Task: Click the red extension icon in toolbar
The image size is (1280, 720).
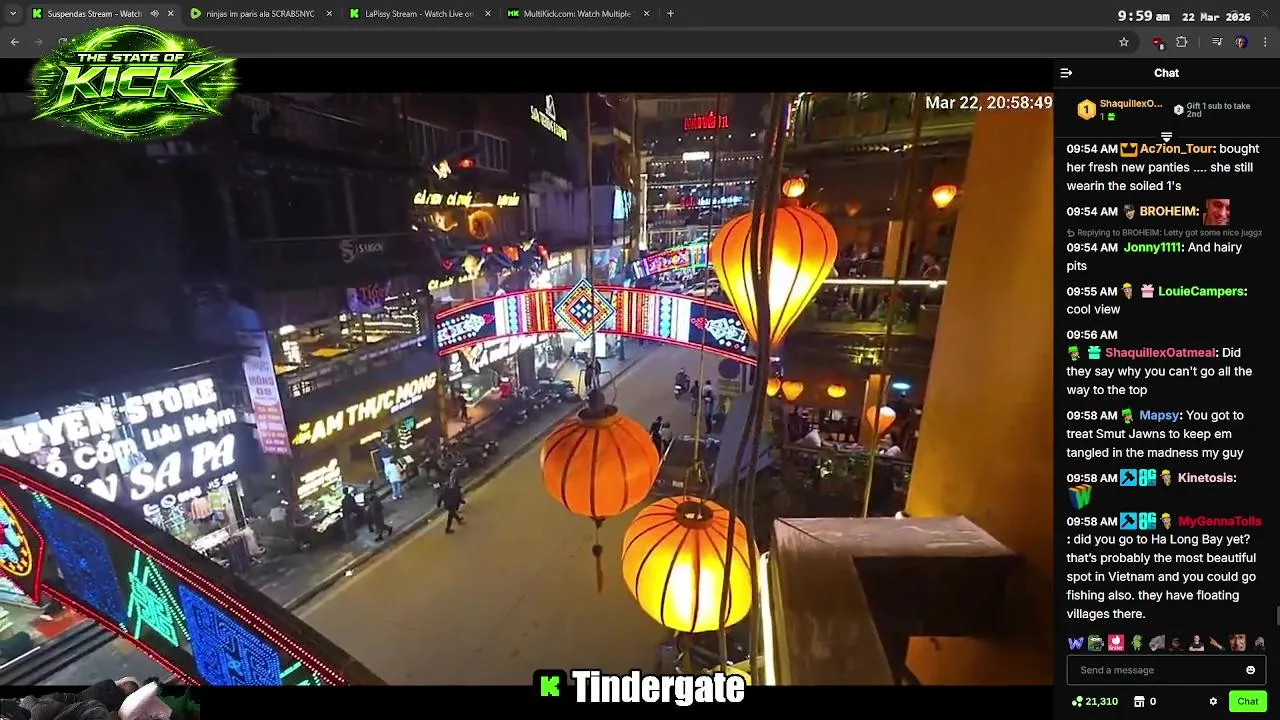Action: [1158, 42]
